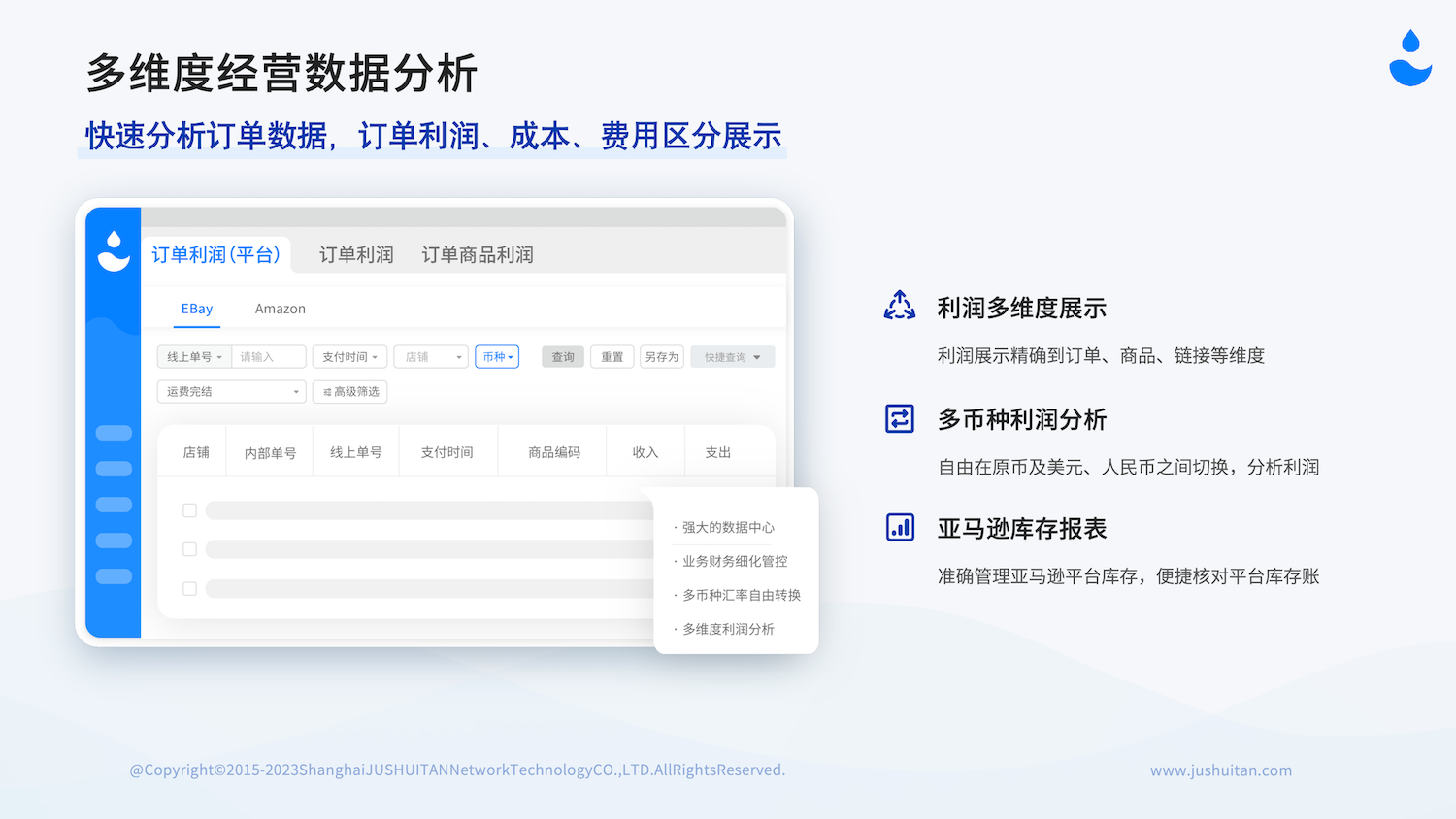The width and height of the screenshot is (1456, 819).
Task: Tick the third table row checkbox
Action: click(x=190, y=589)
